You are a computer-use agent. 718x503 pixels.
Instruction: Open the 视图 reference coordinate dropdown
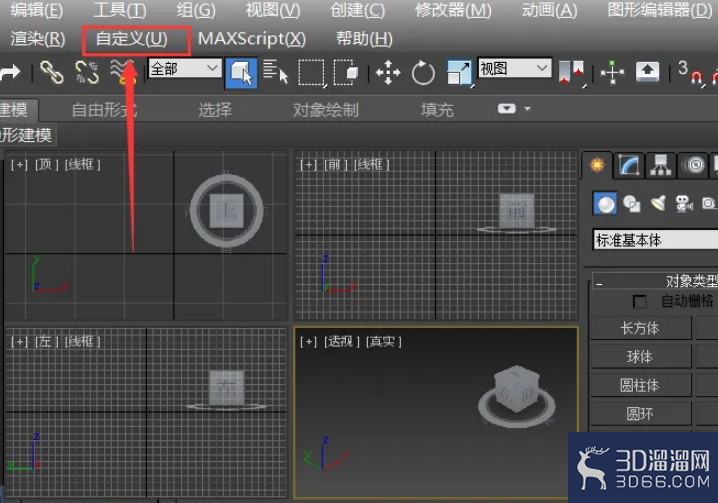click(x=514, y=68)
